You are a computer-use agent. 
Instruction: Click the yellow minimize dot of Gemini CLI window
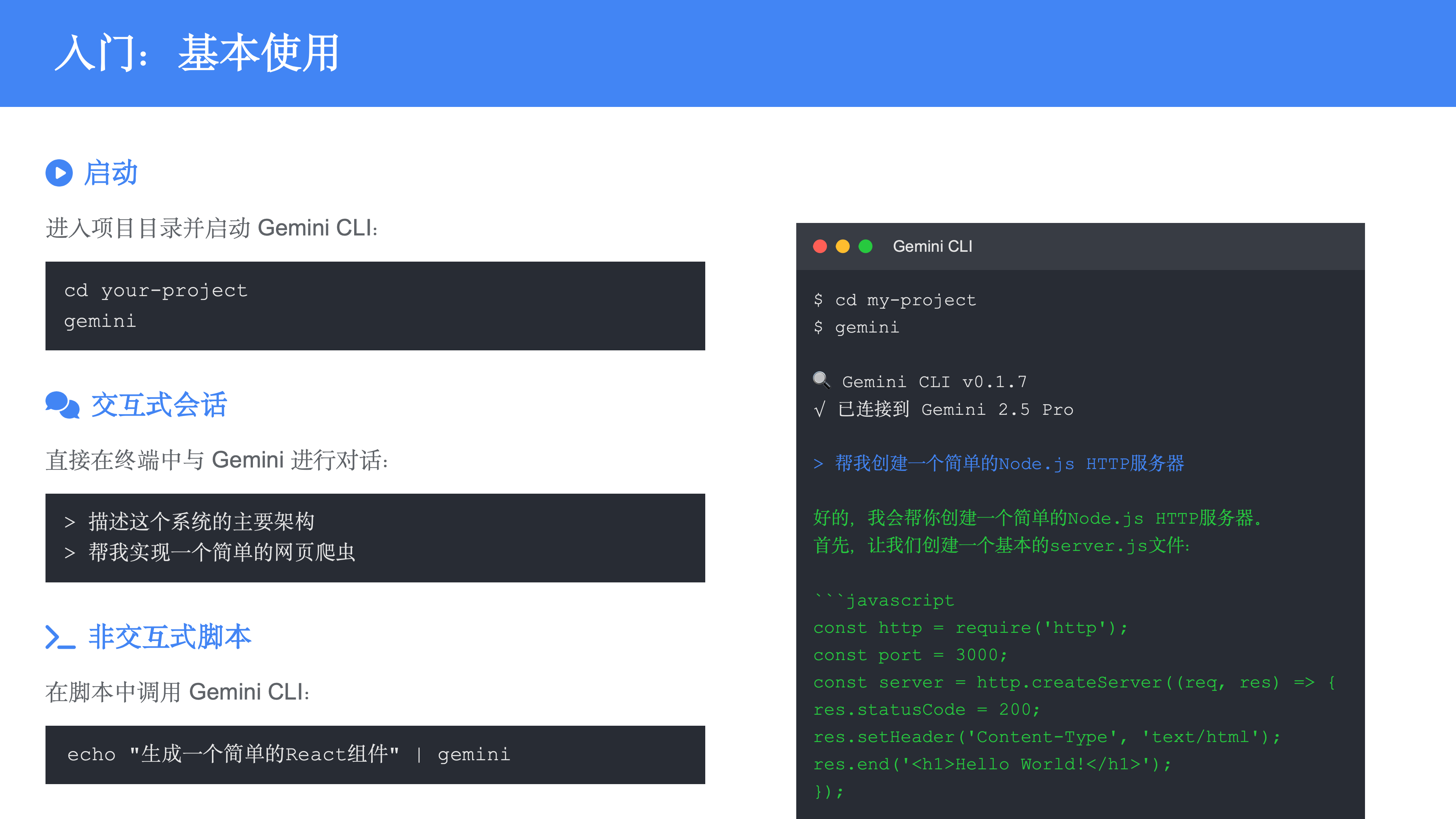(843, 246)
